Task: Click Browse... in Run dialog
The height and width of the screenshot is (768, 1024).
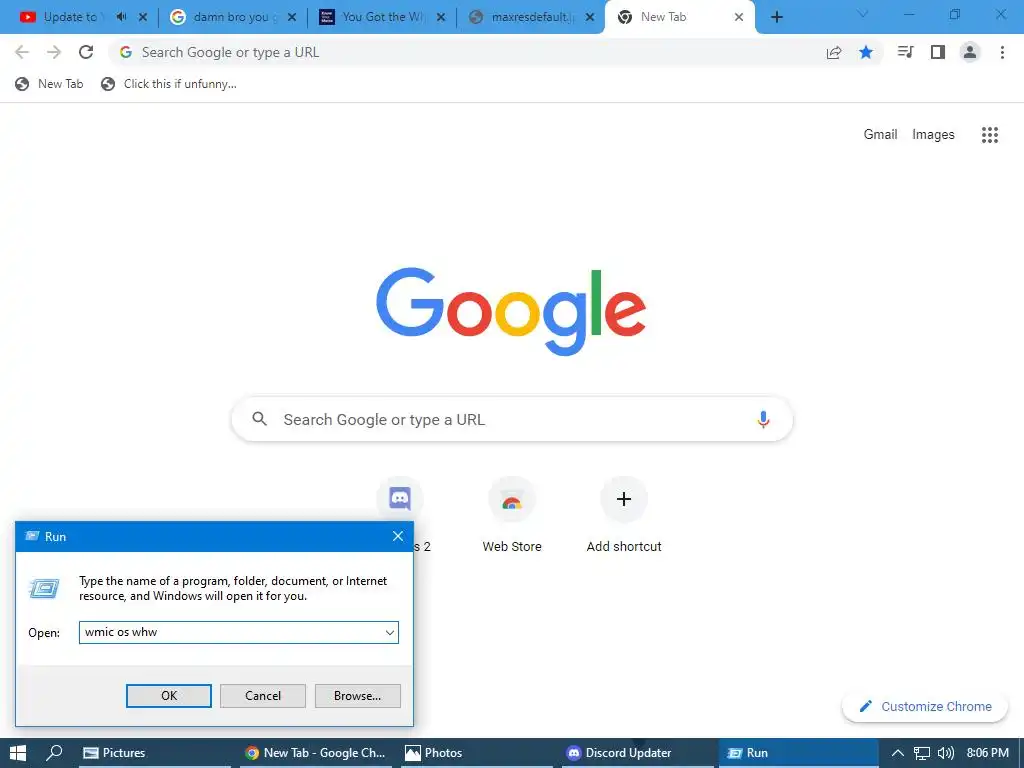Action: tap(357, 696)
